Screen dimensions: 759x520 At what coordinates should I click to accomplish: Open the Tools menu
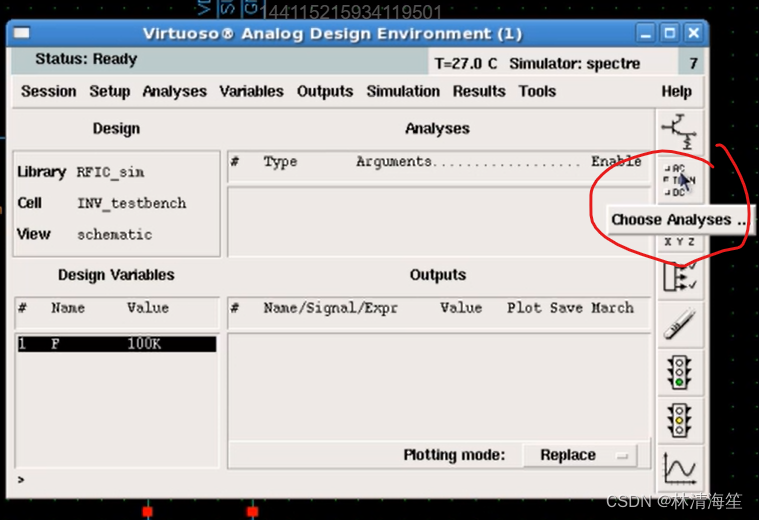click(537, 91)
